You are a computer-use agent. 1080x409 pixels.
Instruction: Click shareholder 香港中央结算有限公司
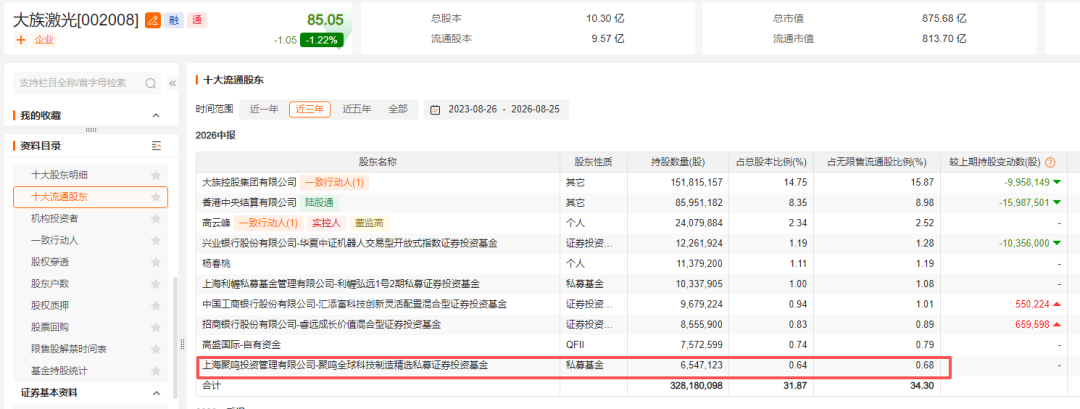pyautogui.click(x=251, y=202)
